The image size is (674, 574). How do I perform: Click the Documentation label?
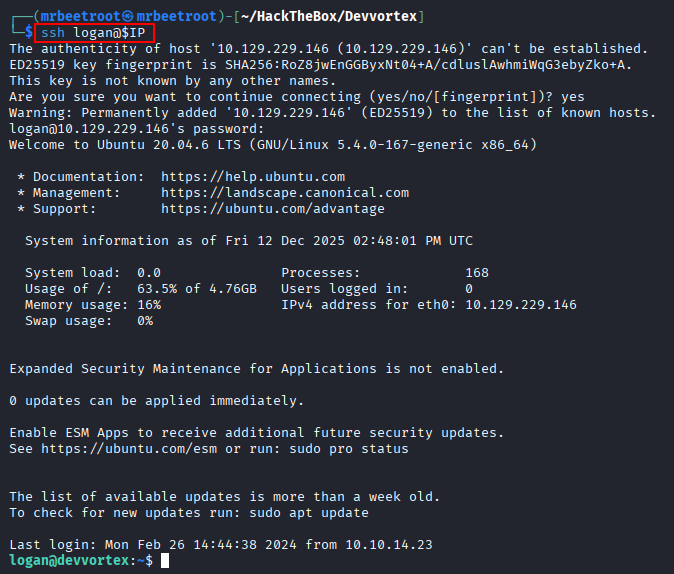[89, 177]
